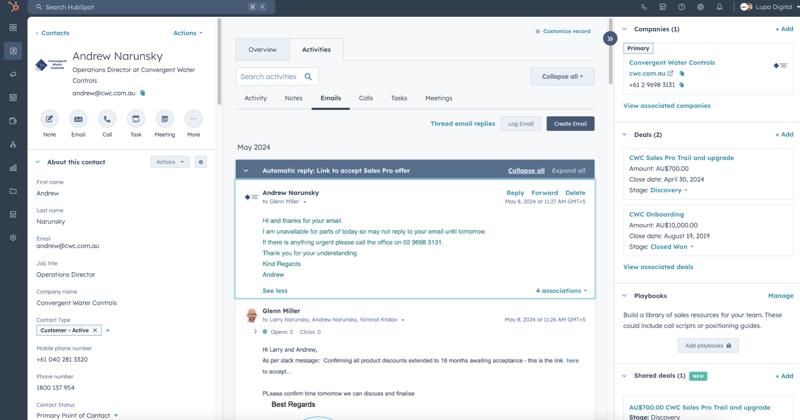Image resolution: width=800 pixels, height=420 pixels.
Task: Switch to the Activities tab
Action: pyautogui.click(x=316, y=50)
